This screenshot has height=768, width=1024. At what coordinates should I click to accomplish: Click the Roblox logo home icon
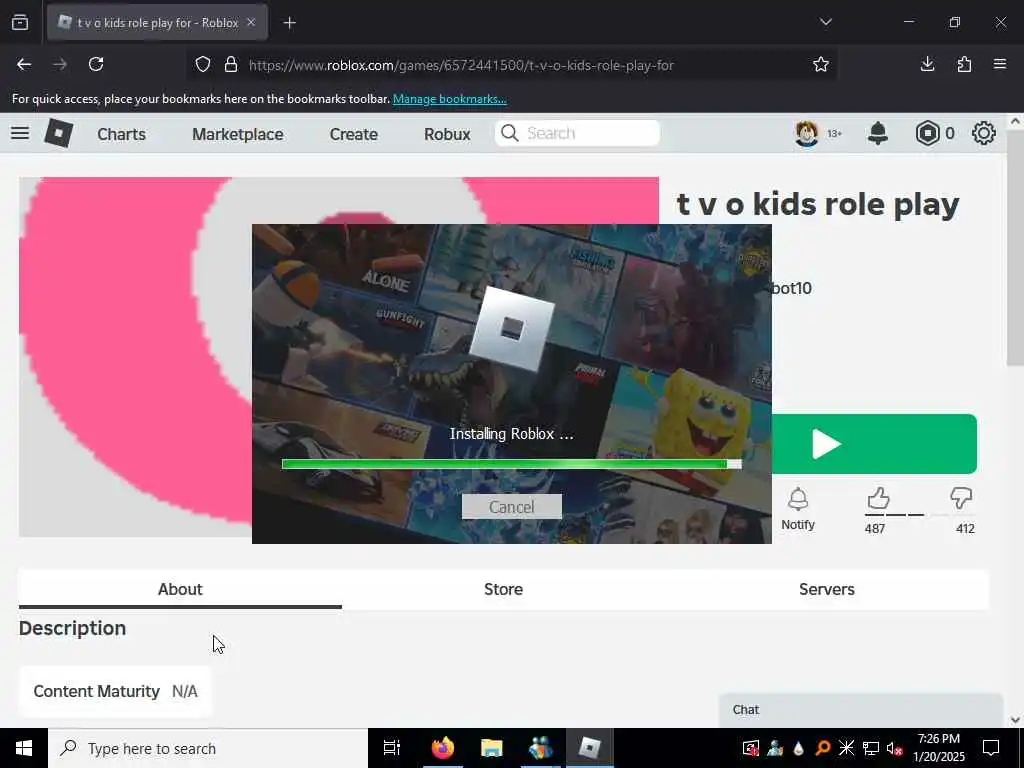pyautogui.click(x=58, y=133)
